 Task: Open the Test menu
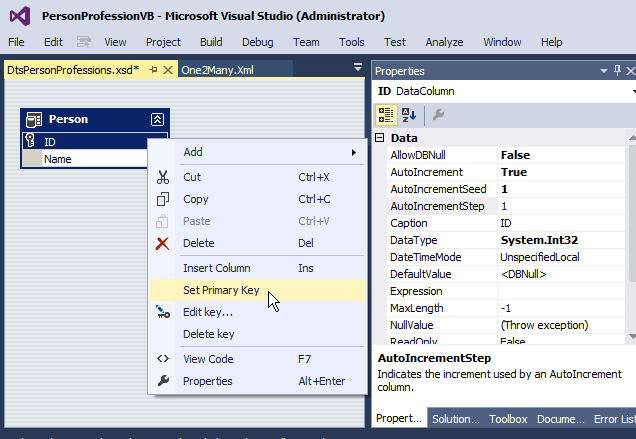pos(395,42)
